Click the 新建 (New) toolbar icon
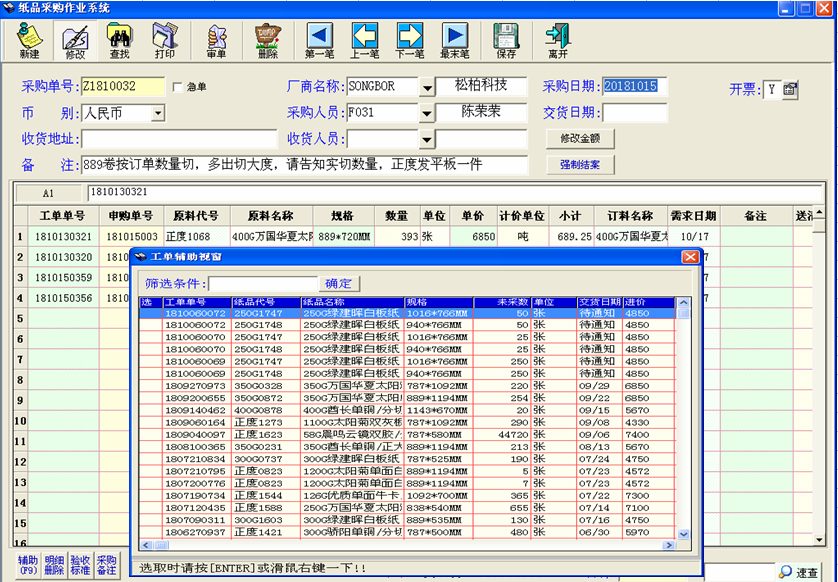 tap(29, 40)
